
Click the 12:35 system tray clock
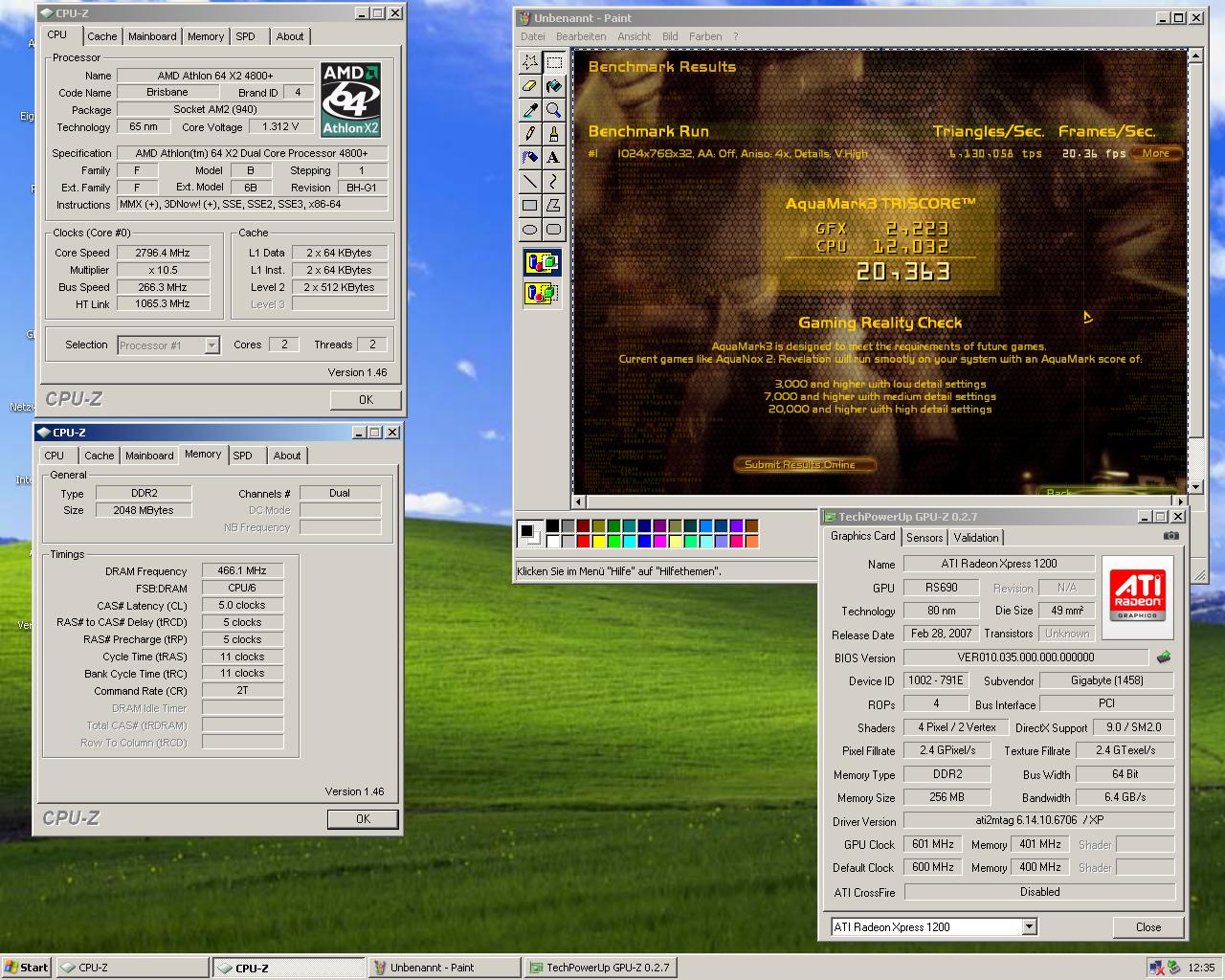pyautogui.click(x=1201, y=968)
